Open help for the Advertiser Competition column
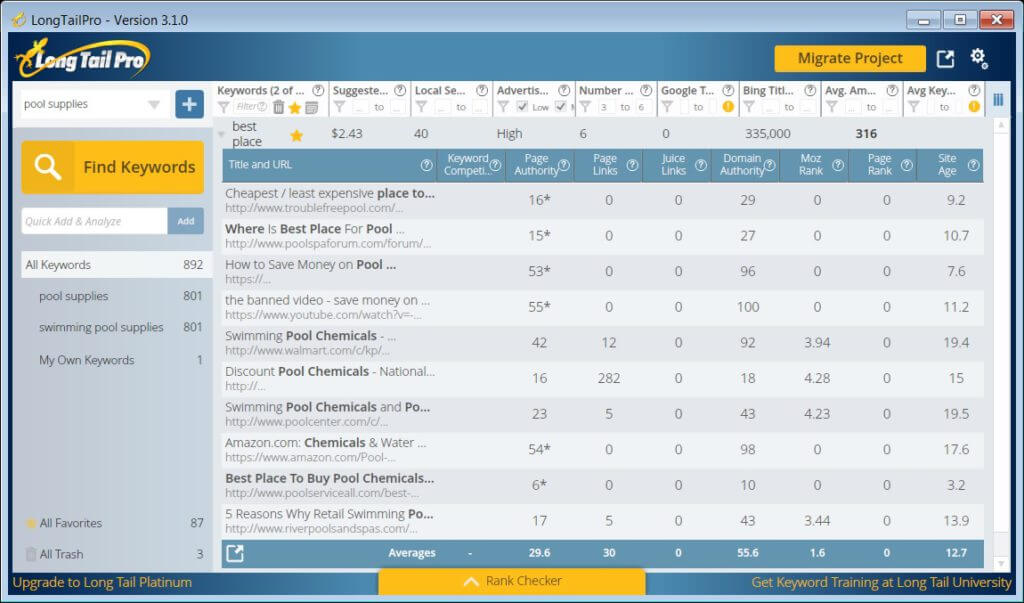 coord(564,90)
